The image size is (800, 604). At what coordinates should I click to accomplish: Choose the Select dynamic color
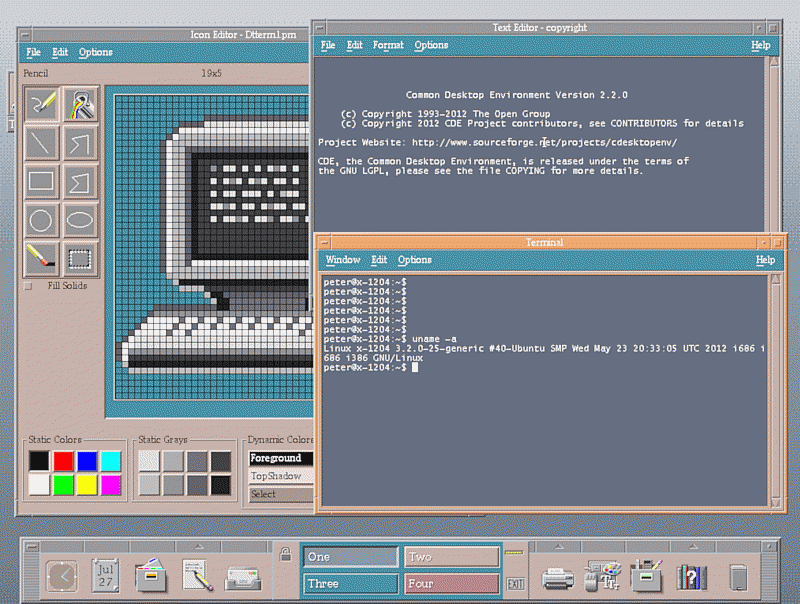pos(281,494)
